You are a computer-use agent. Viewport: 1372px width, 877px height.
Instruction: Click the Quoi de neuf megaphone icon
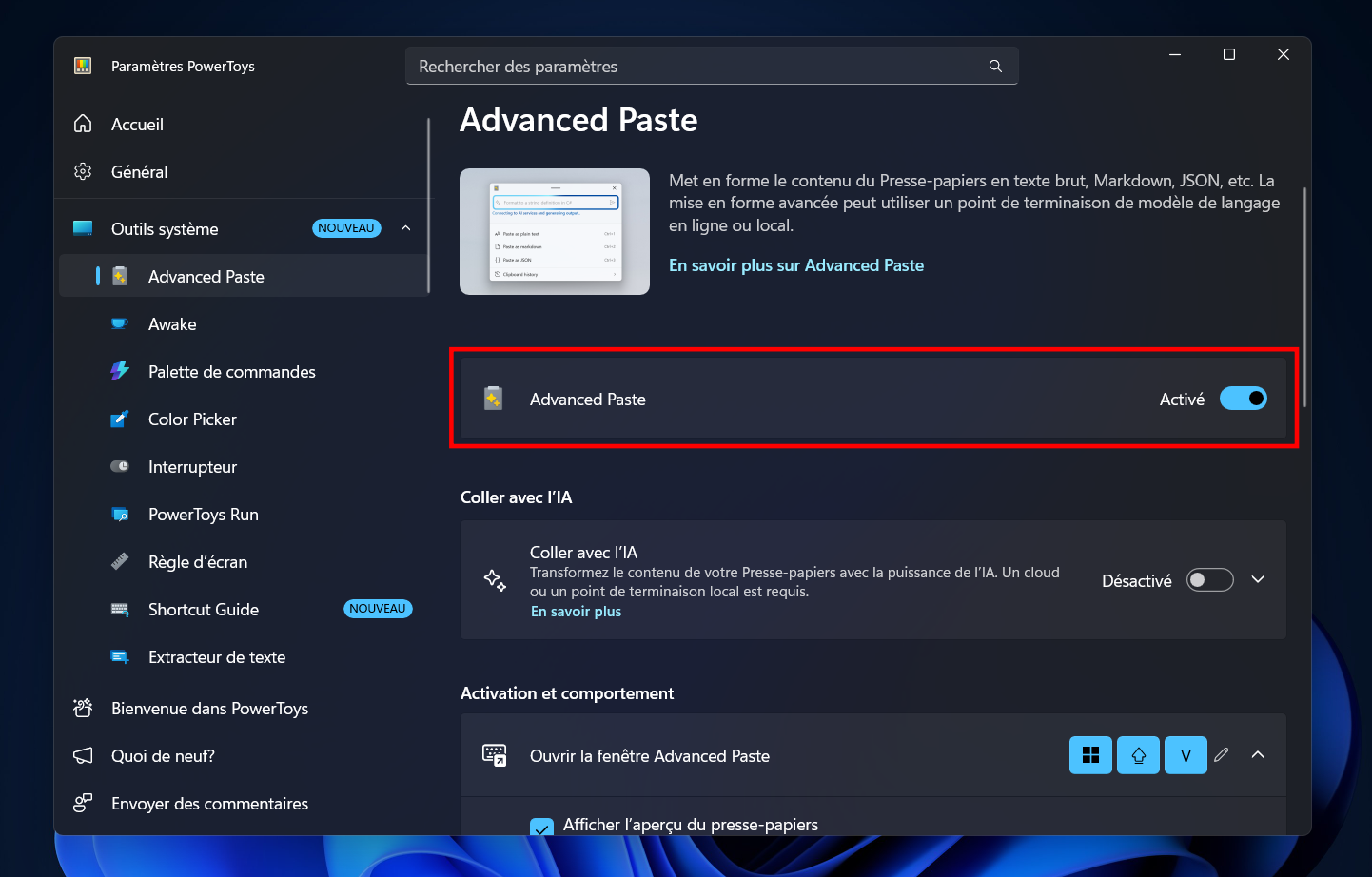[83, 755]
